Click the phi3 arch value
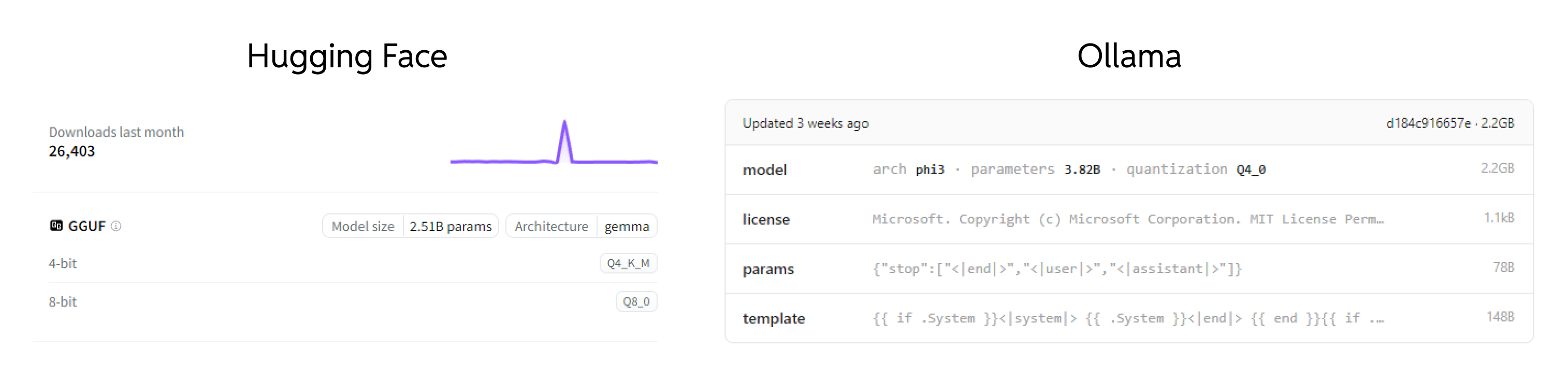The width and height of the screenshot is (1568, 376). click(x=930, y=170)
